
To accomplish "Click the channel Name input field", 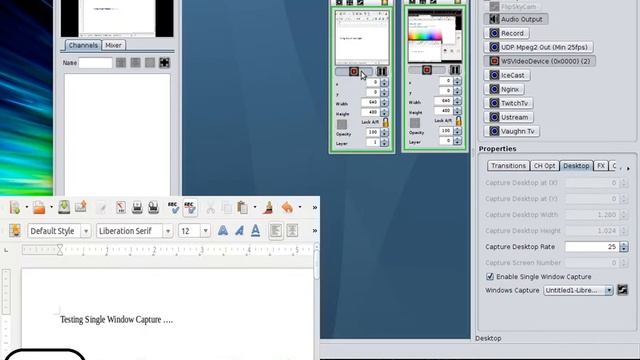I will point(96,63).
